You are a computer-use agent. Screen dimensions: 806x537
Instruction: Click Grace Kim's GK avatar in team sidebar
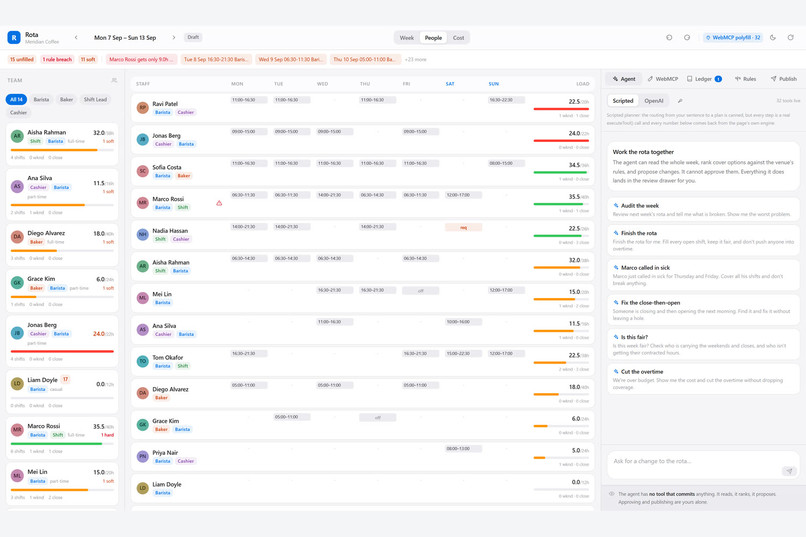point(17,283)
